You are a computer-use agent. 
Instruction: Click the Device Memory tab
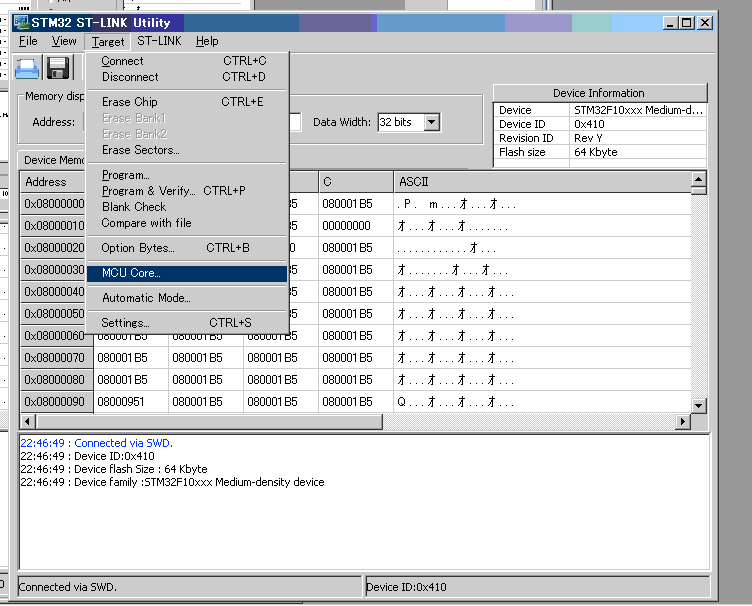[x=52, y=160]
